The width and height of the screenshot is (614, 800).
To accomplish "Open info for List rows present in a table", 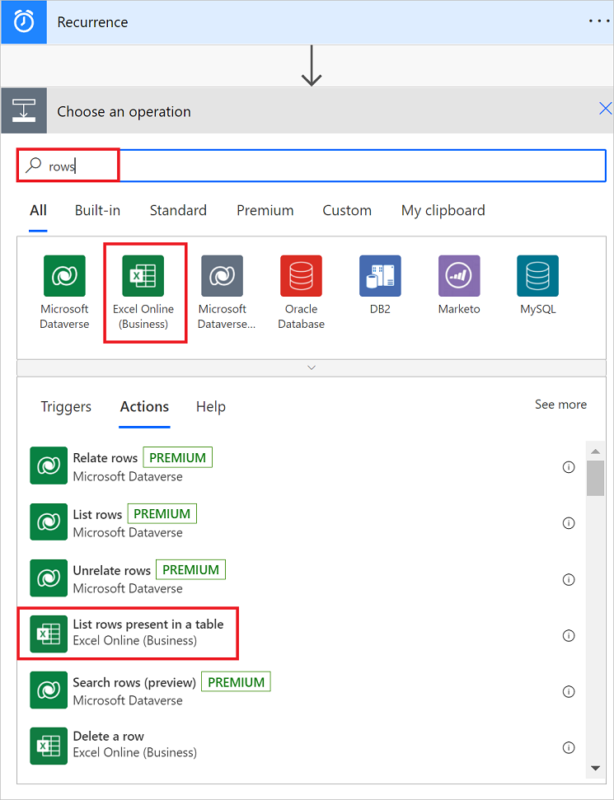I will pyautogui.click(x=569, y=635).
